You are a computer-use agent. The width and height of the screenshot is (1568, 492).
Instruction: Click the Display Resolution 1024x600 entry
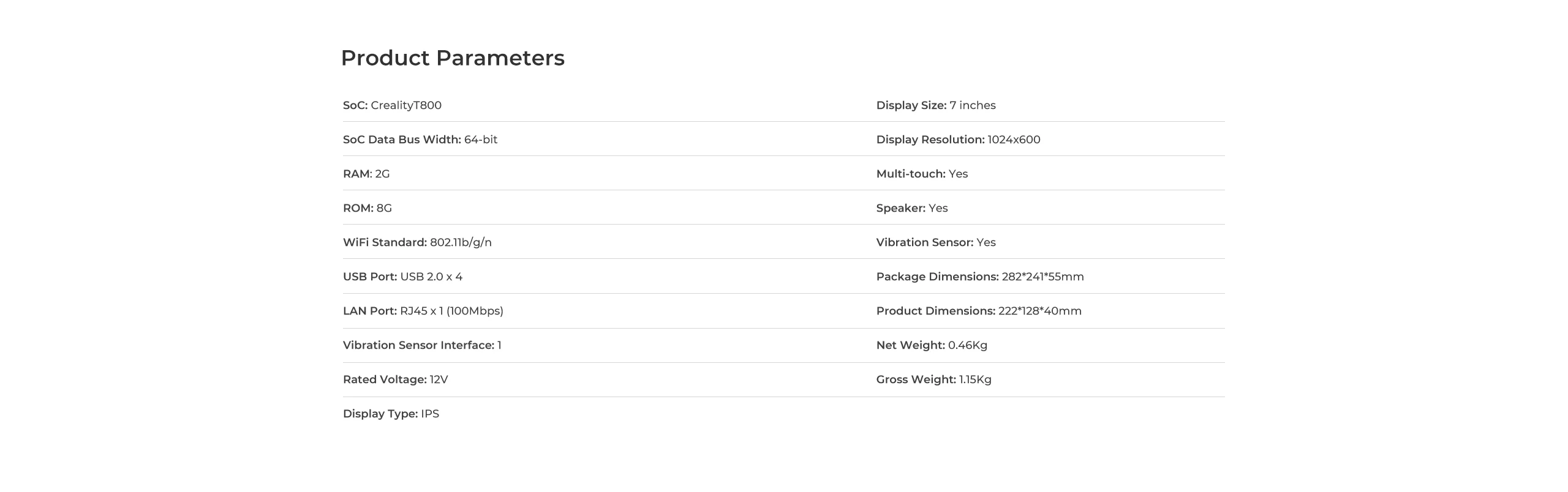(958, 140)
